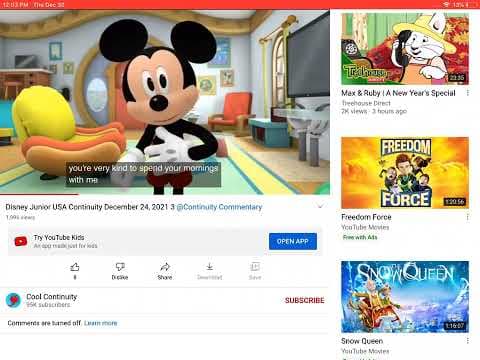
Task: Open Max & Ruby New Year's Special thumbnail
Action: coord(405,49)
